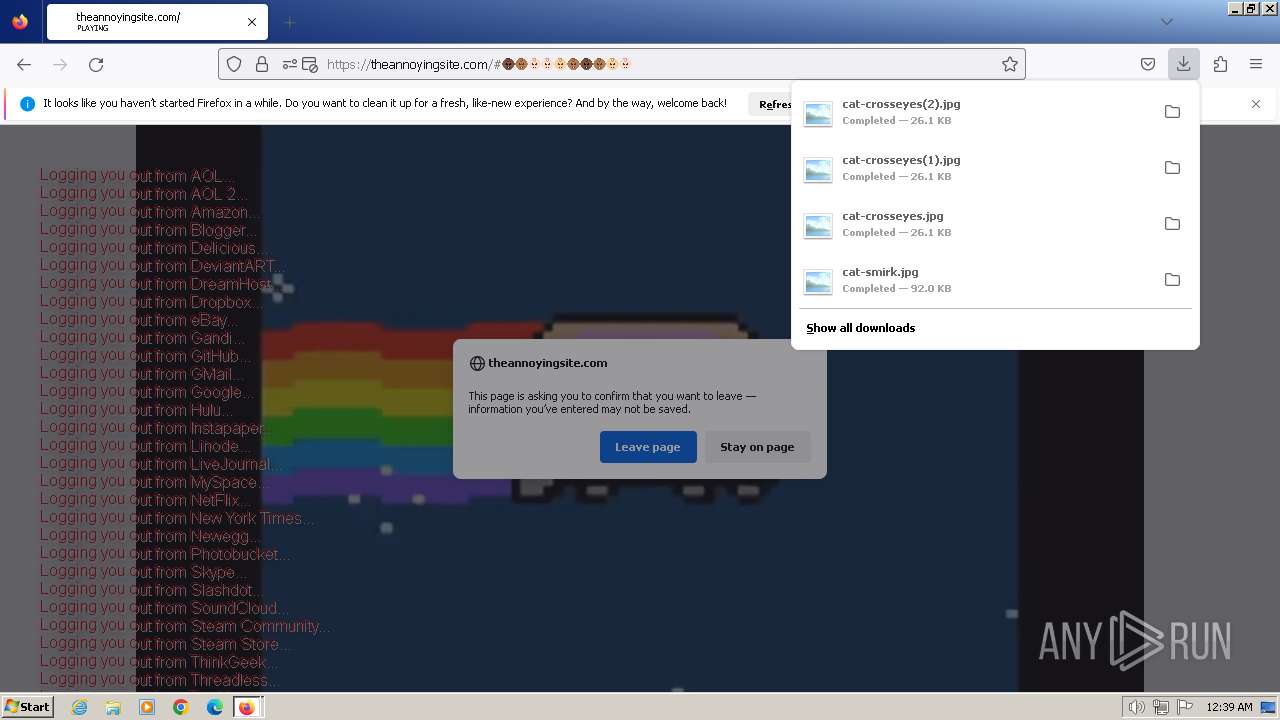The image size is (1280, 720).
Task: Launch Google Chrome from taskbar
Action: click(x=181, y=707)
